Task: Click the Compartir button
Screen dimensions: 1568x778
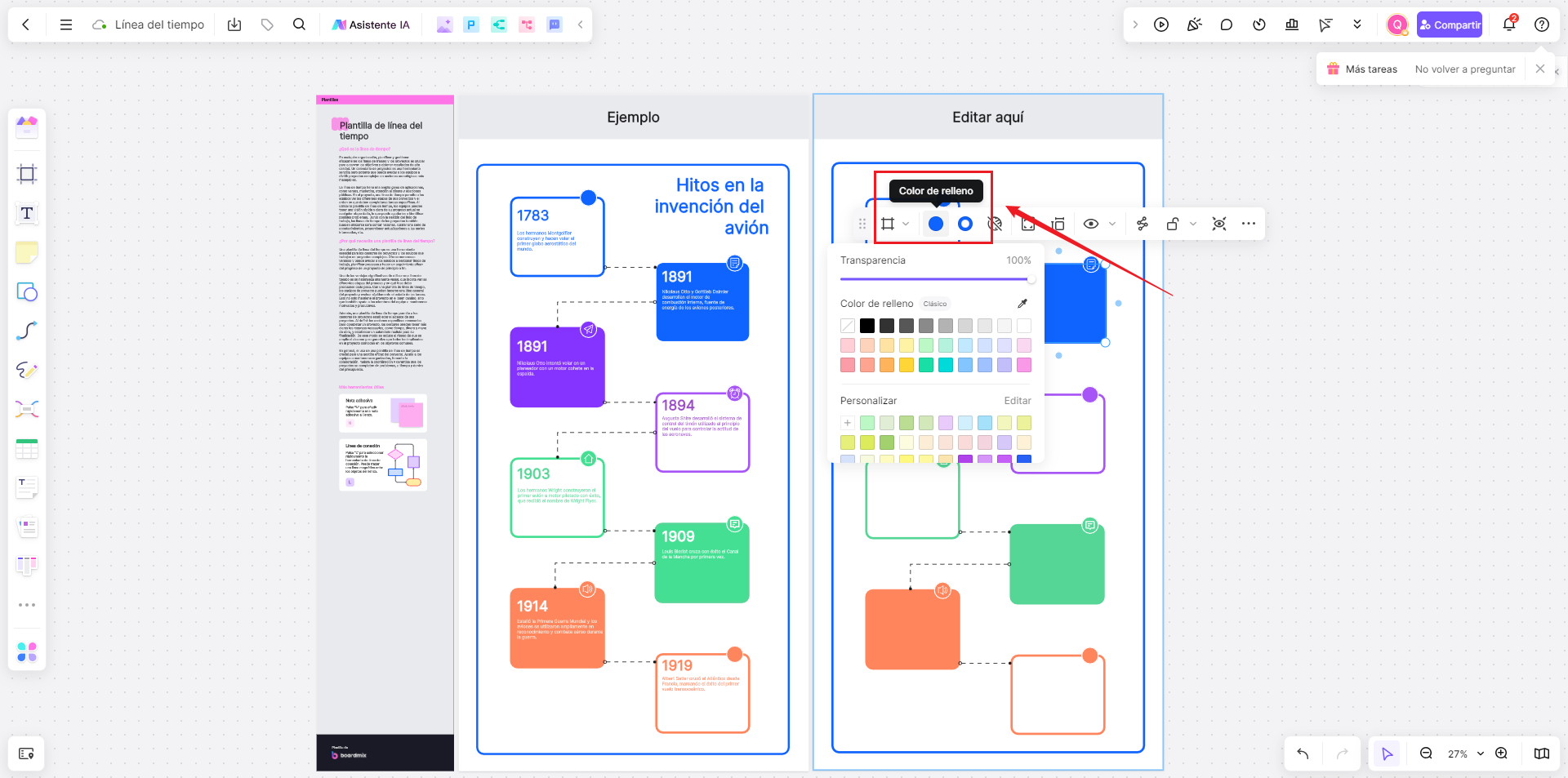Action: pyautogui.click(x=1450, y=24)
